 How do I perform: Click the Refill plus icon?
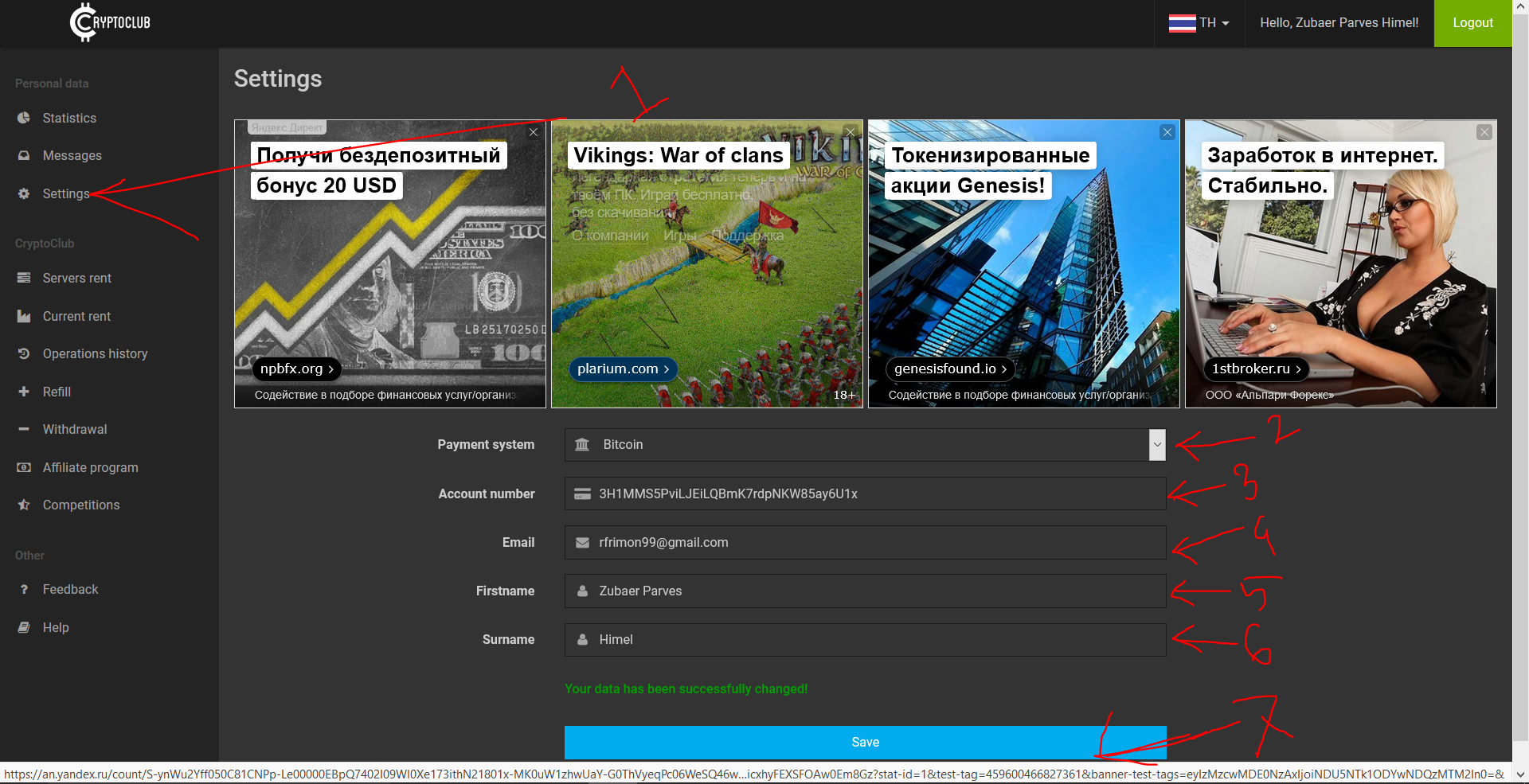[x=24, y=392]
